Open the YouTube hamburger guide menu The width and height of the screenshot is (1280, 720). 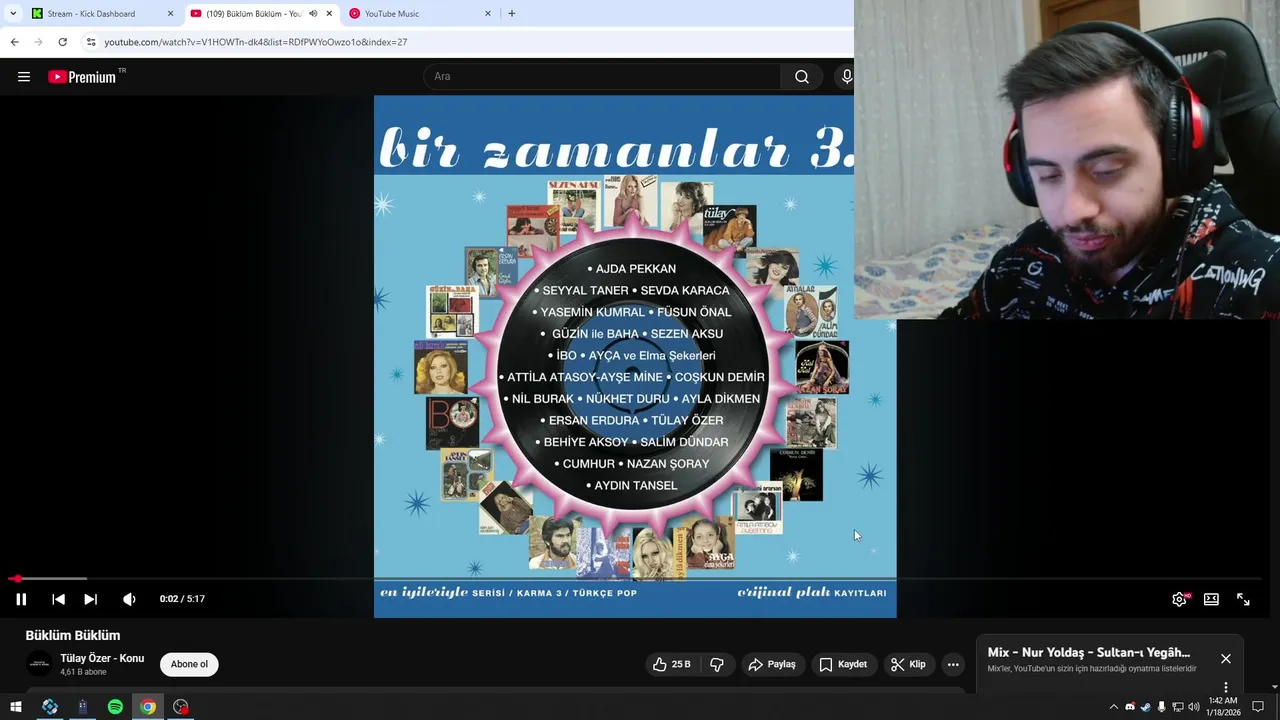click(x=24, y=76)
